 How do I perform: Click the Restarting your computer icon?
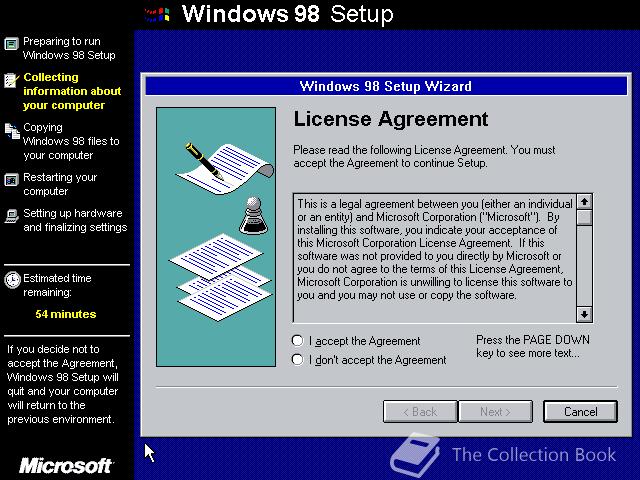11,180
